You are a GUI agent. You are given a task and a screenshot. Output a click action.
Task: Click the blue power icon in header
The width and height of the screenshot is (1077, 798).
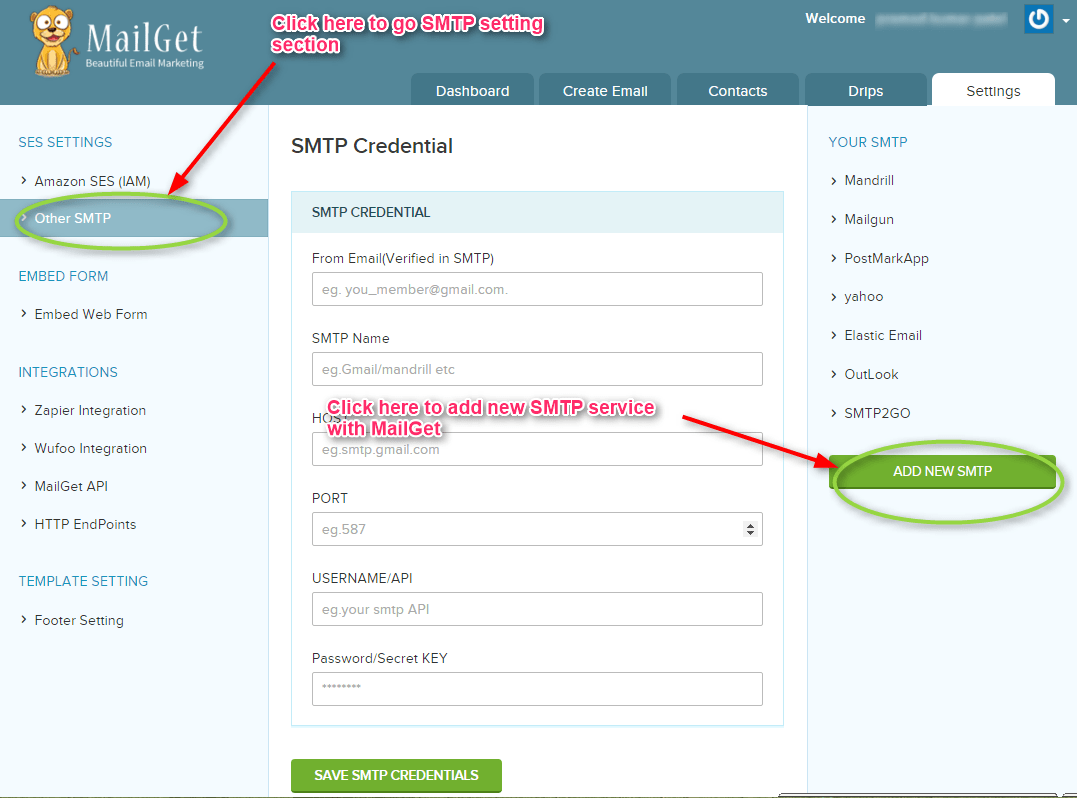coord(1038,19)
